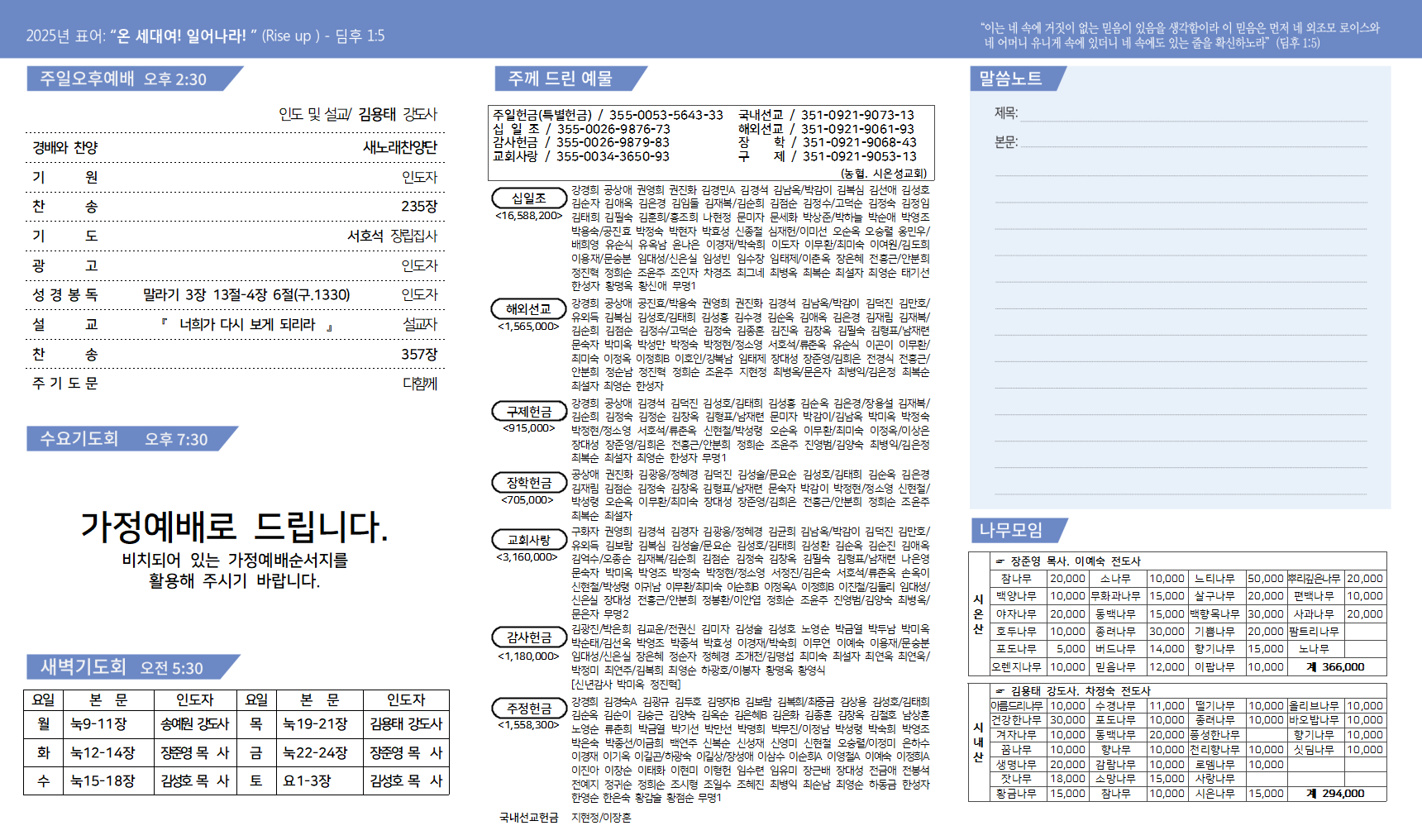Click the 시온산 total 계 366,000
This screenshot has width=1422, height=840.
click(x=1336, y=667)
